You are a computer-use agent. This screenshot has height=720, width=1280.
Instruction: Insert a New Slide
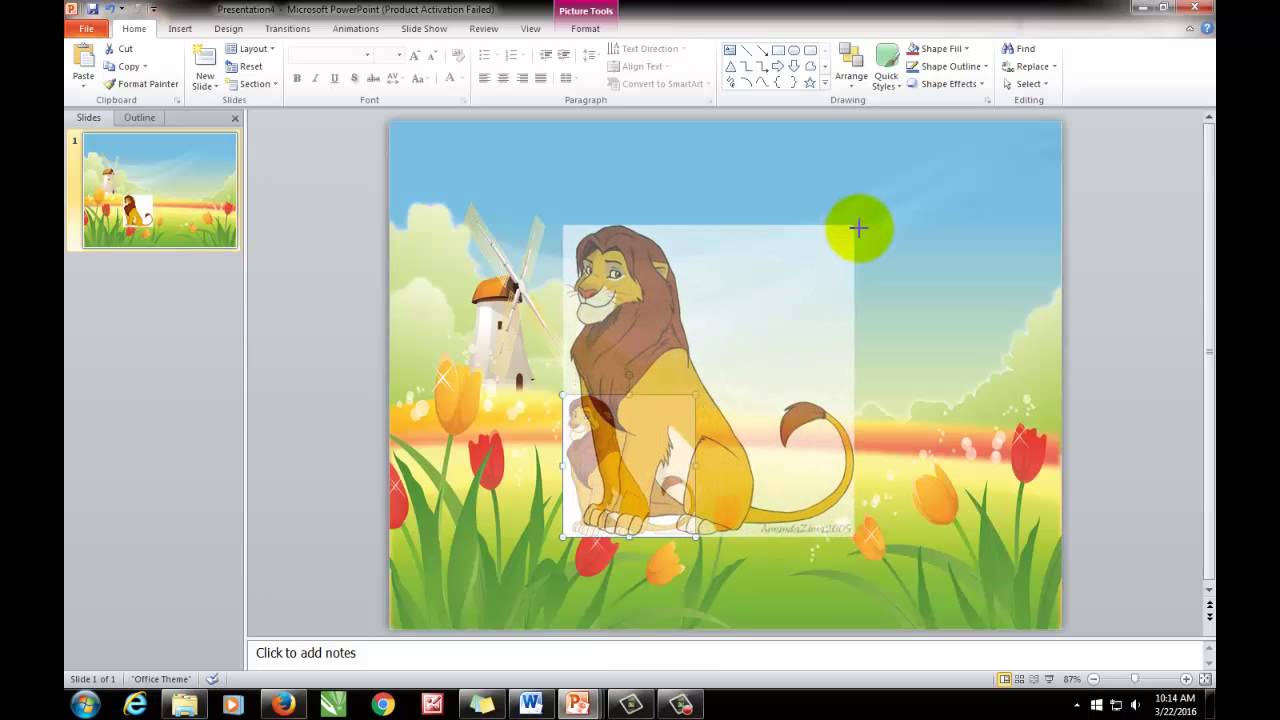coord(204,66)
